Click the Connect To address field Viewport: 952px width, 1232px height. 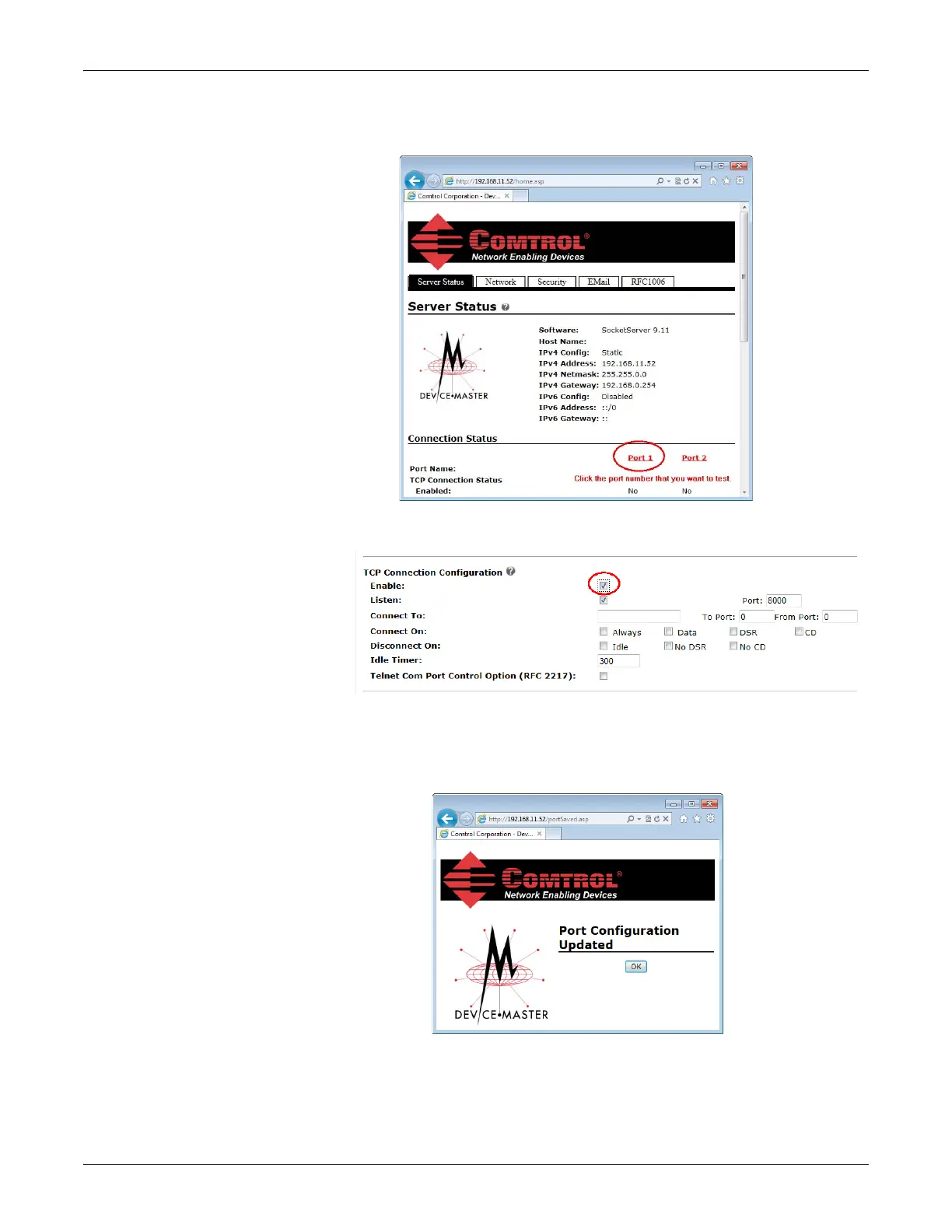pos(639,616)
